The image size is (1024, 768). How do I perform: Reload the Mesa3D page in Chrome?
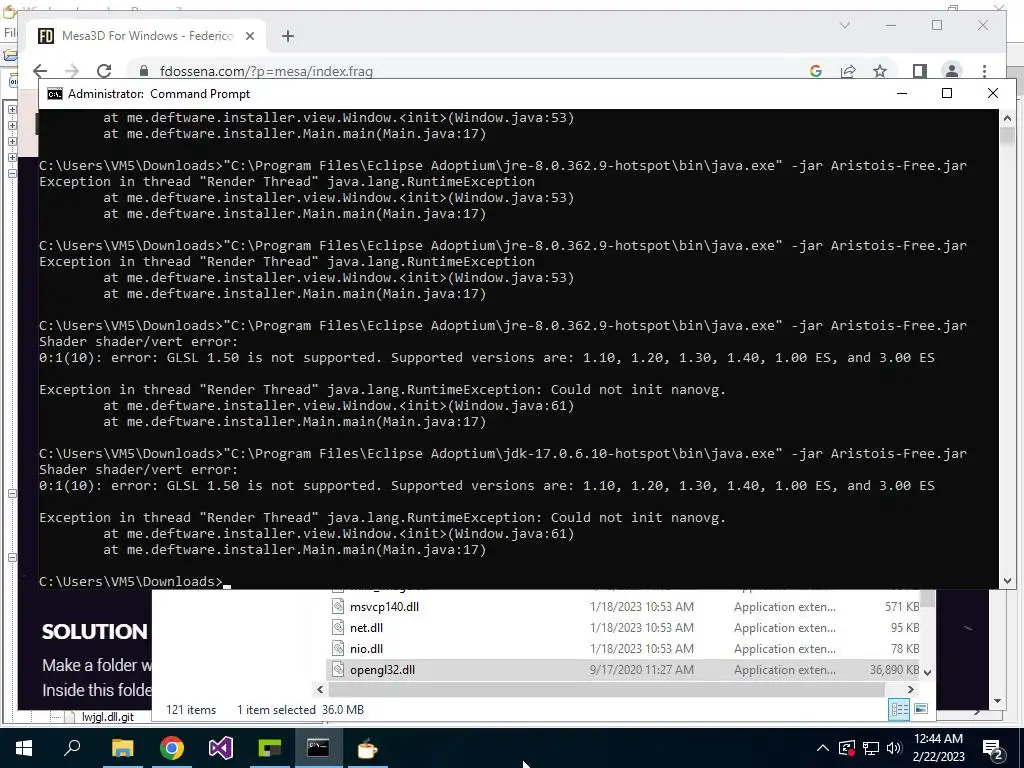coord(104,71)
